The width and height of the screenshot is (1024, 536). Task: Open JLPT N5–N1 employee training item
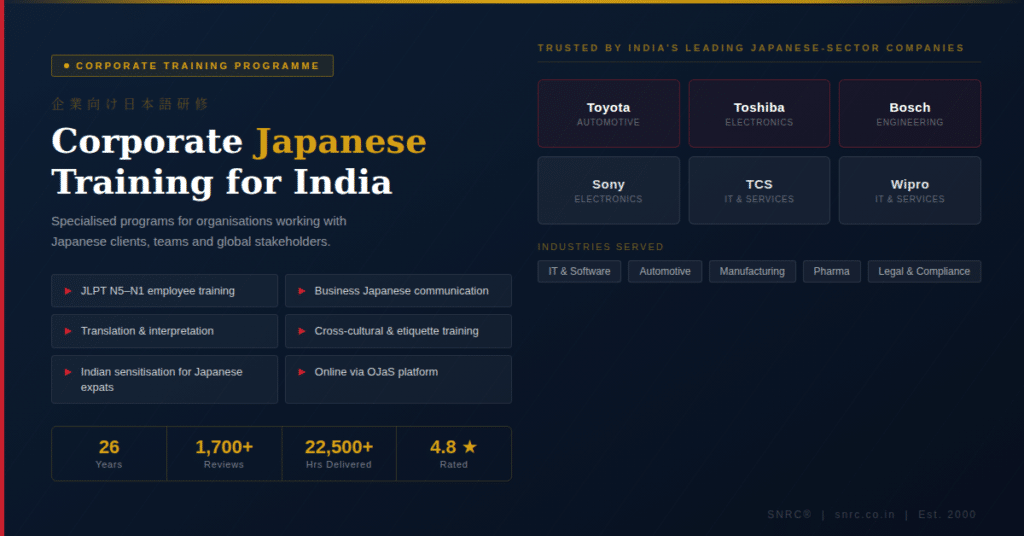coord(165,291)
